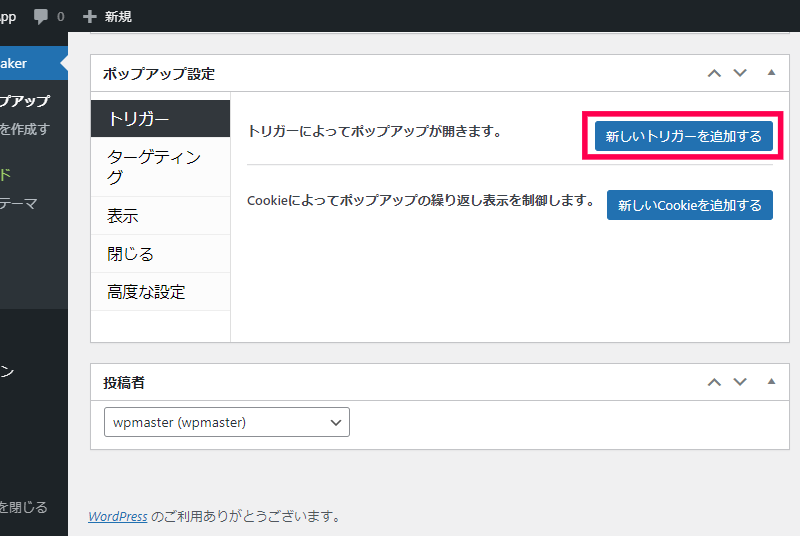This screenshot has height=536, width=800.
Task: Open the 閉じる settings tab
Action: coord(160,254)
